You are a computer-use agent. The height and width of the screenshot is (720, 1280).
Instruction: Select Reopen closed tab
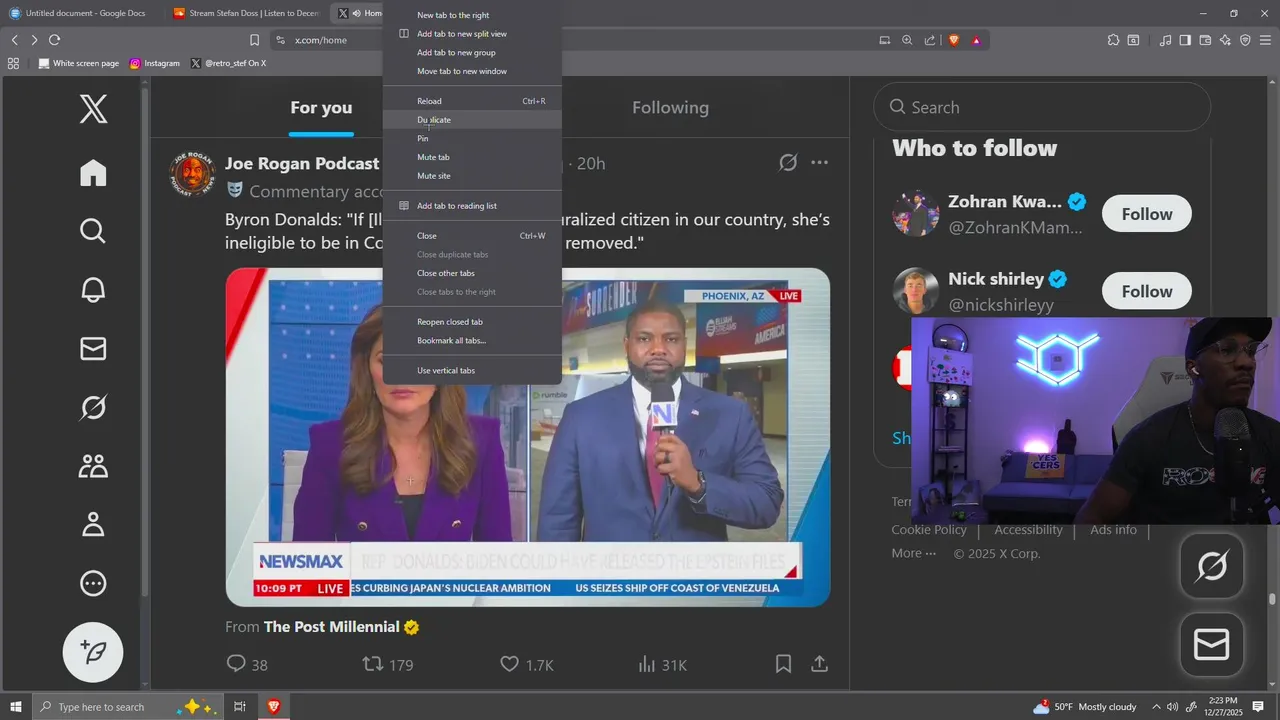472,322
